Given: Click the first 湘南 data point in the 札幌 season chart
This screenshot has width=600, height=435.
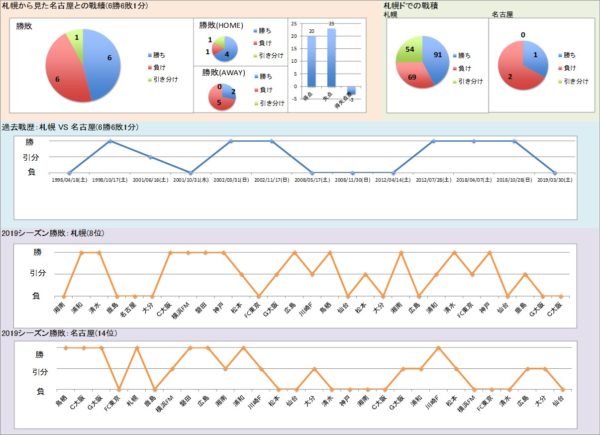Looking at the screenshot, I should click(x=64, y=296).
